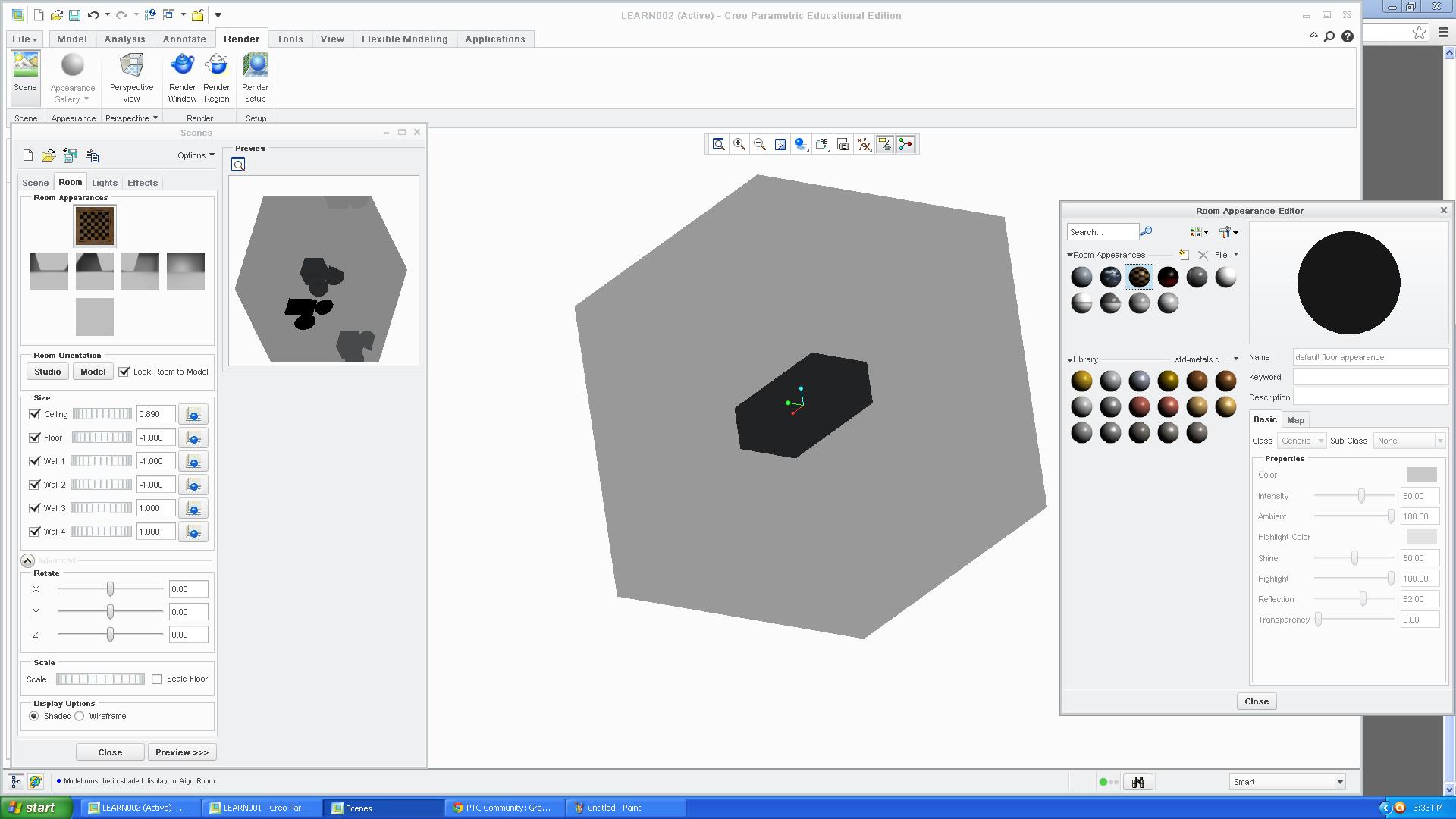Click the Perspective View icon
The height and width of the screenshot is (819, 1456).
(131, 77)
